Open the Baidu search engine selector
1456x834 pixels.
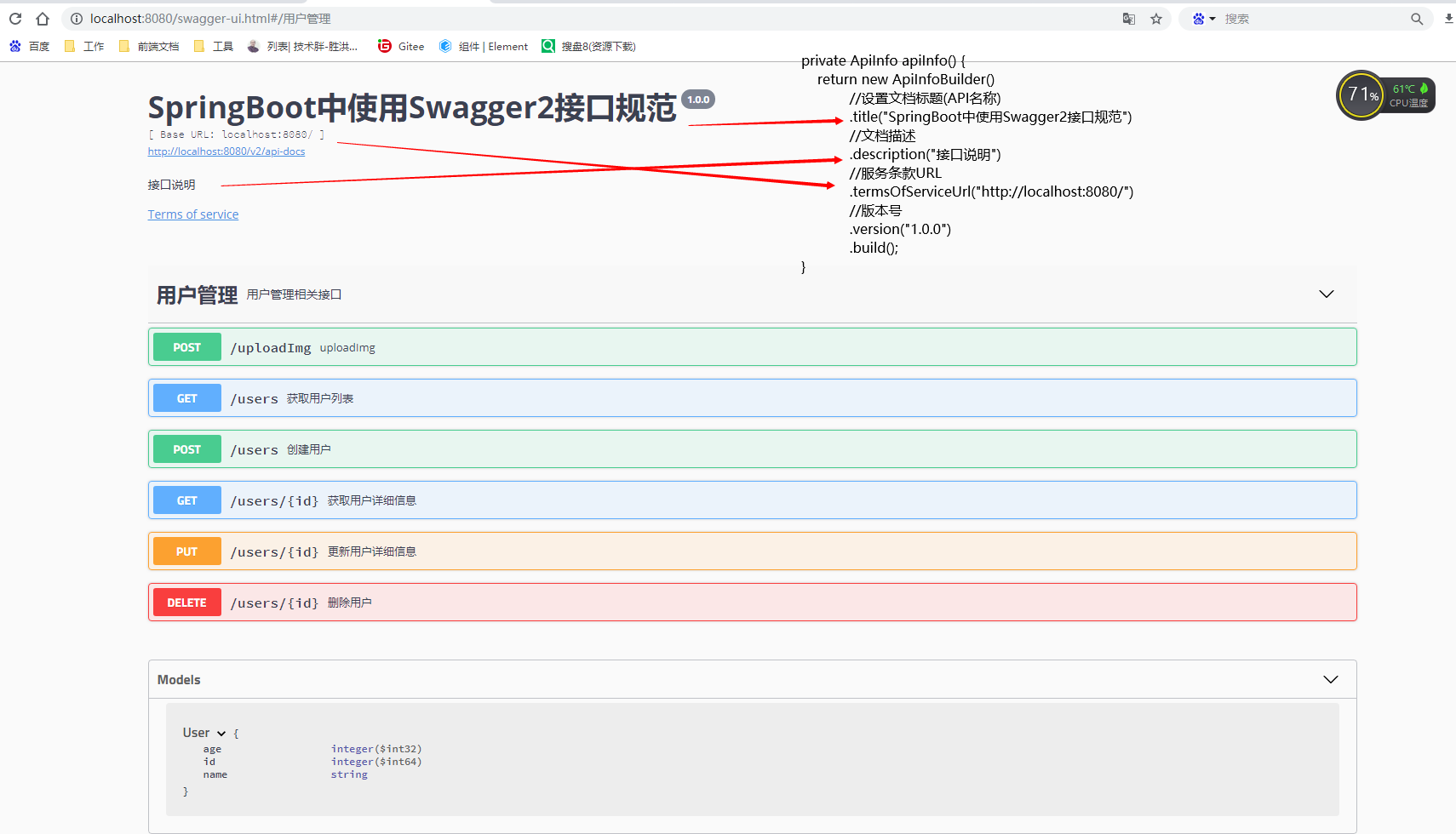pyautogui.click(x=1203, y=19)
